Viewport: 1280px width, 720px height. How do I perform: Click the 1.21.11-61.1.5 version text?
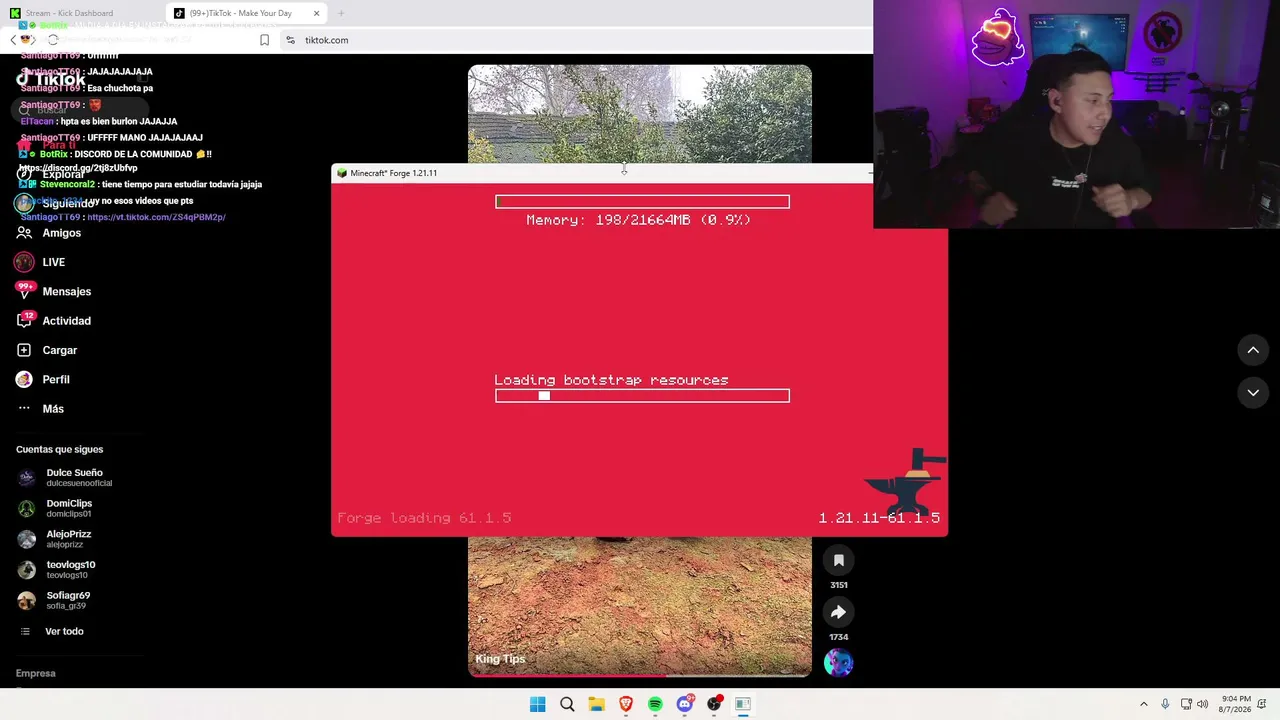coord(880,518)
